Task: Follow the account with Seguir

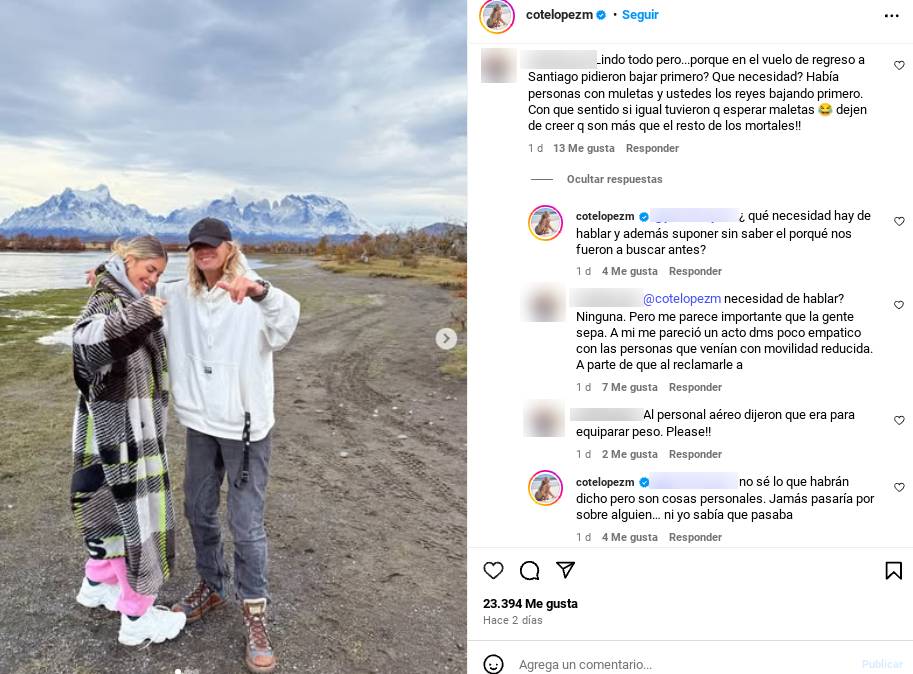Action: [640, 15]
